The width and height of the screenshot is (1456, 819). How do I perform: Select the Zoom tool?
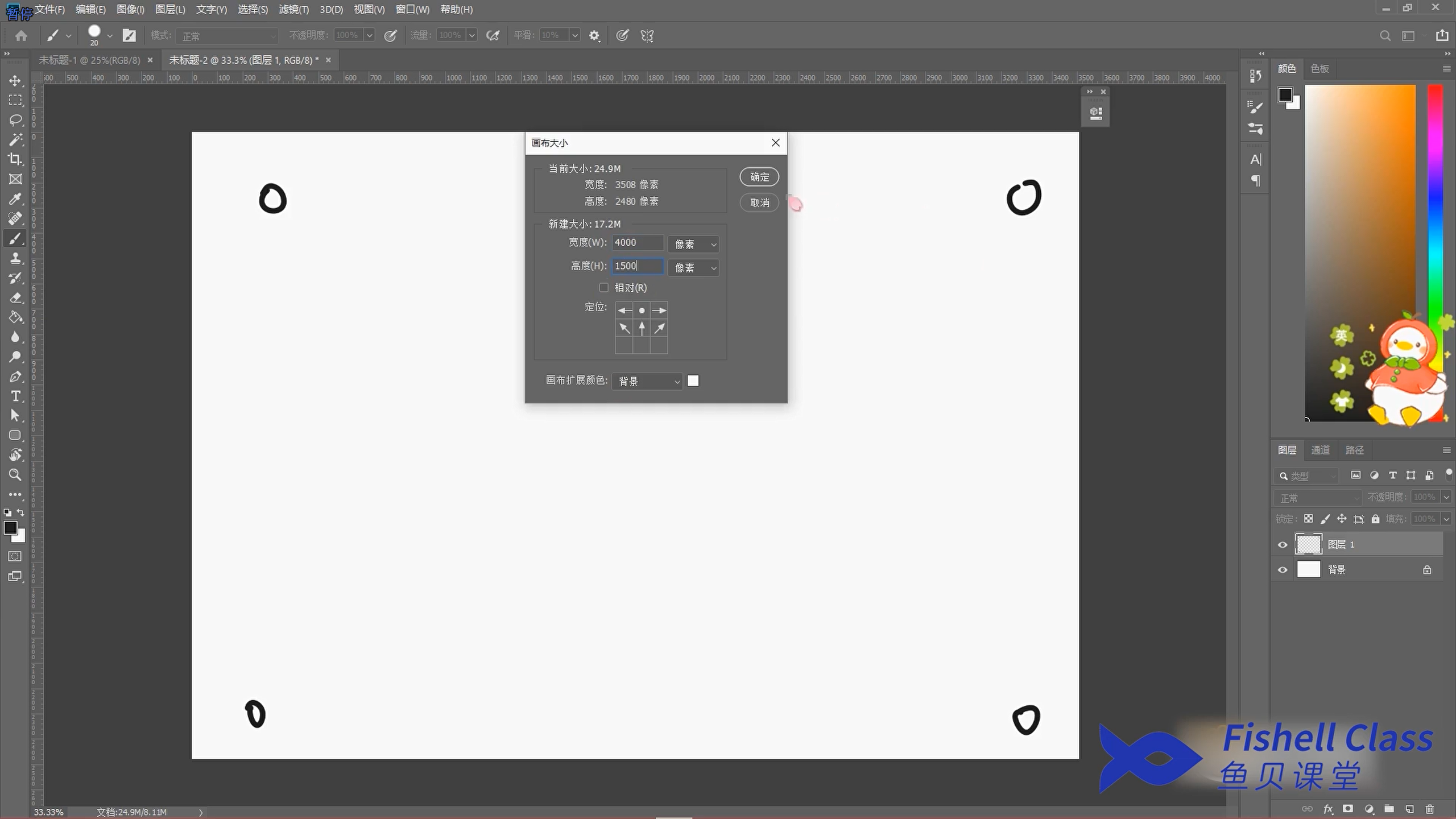[15, 475]
